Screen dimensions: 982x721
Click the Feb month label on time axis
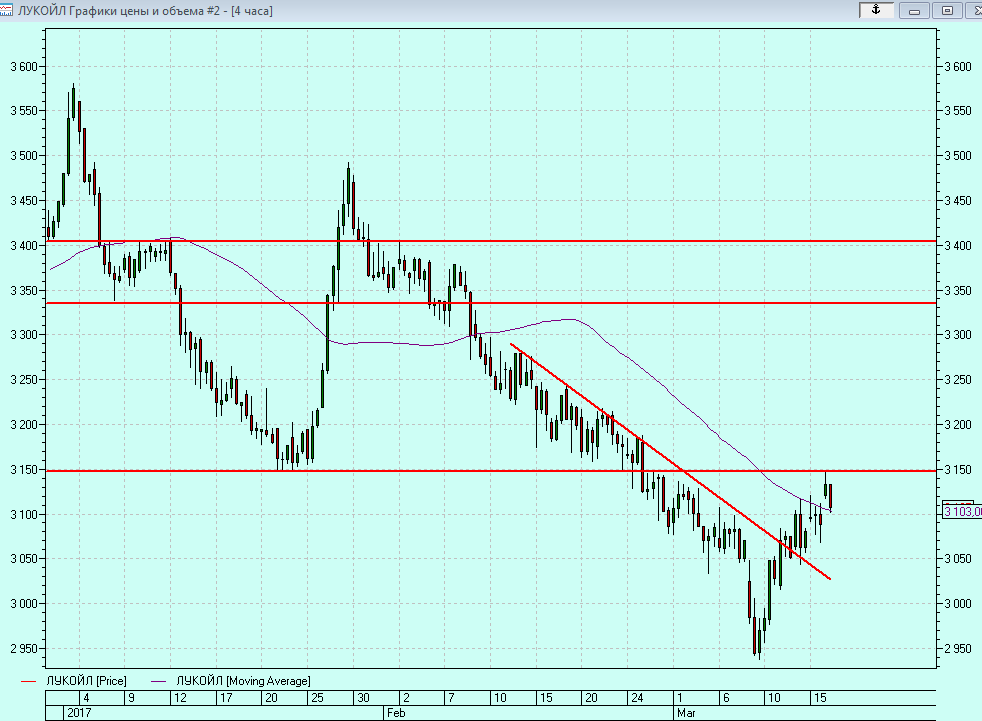coord(396,713)
